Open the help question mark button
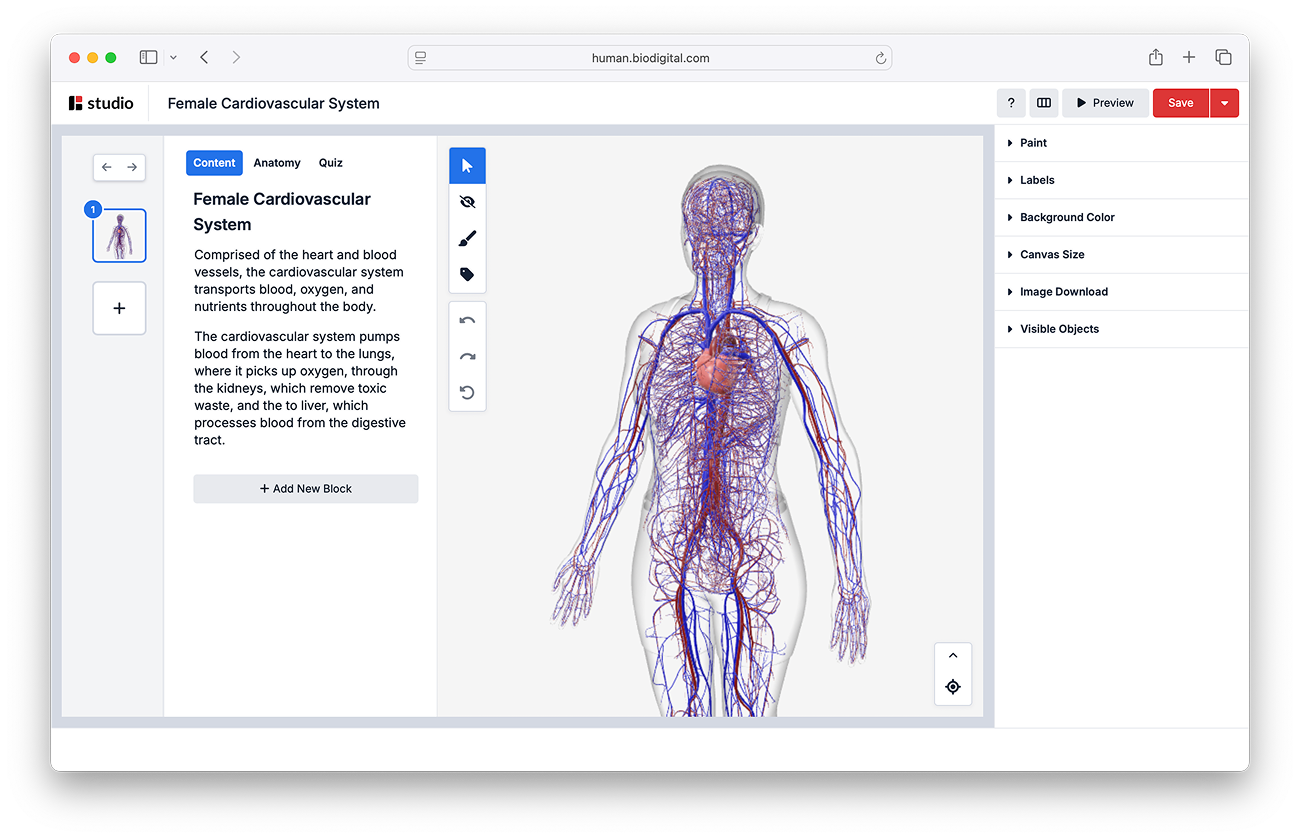This screenshot has width=1300, height=838. 1011,103
